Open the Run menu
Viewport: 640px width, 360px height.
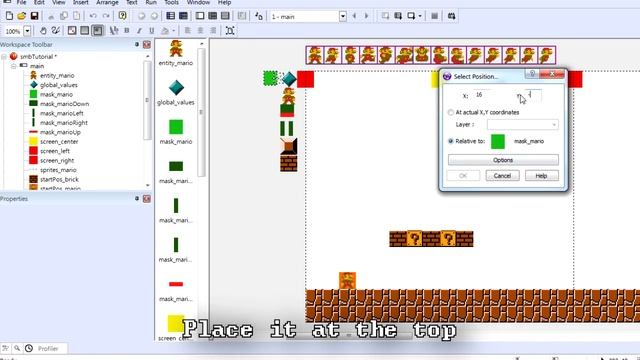(151, 2)
